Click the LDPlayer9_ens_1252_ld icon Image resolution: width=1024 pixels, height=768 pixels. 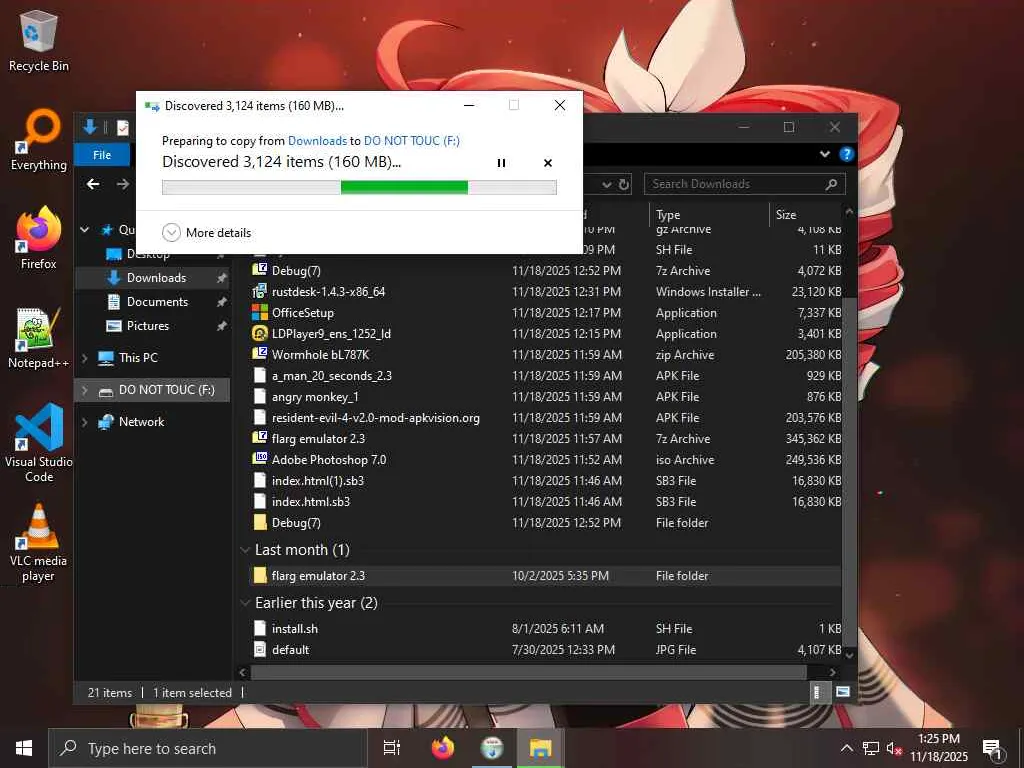tap(260, 334)
